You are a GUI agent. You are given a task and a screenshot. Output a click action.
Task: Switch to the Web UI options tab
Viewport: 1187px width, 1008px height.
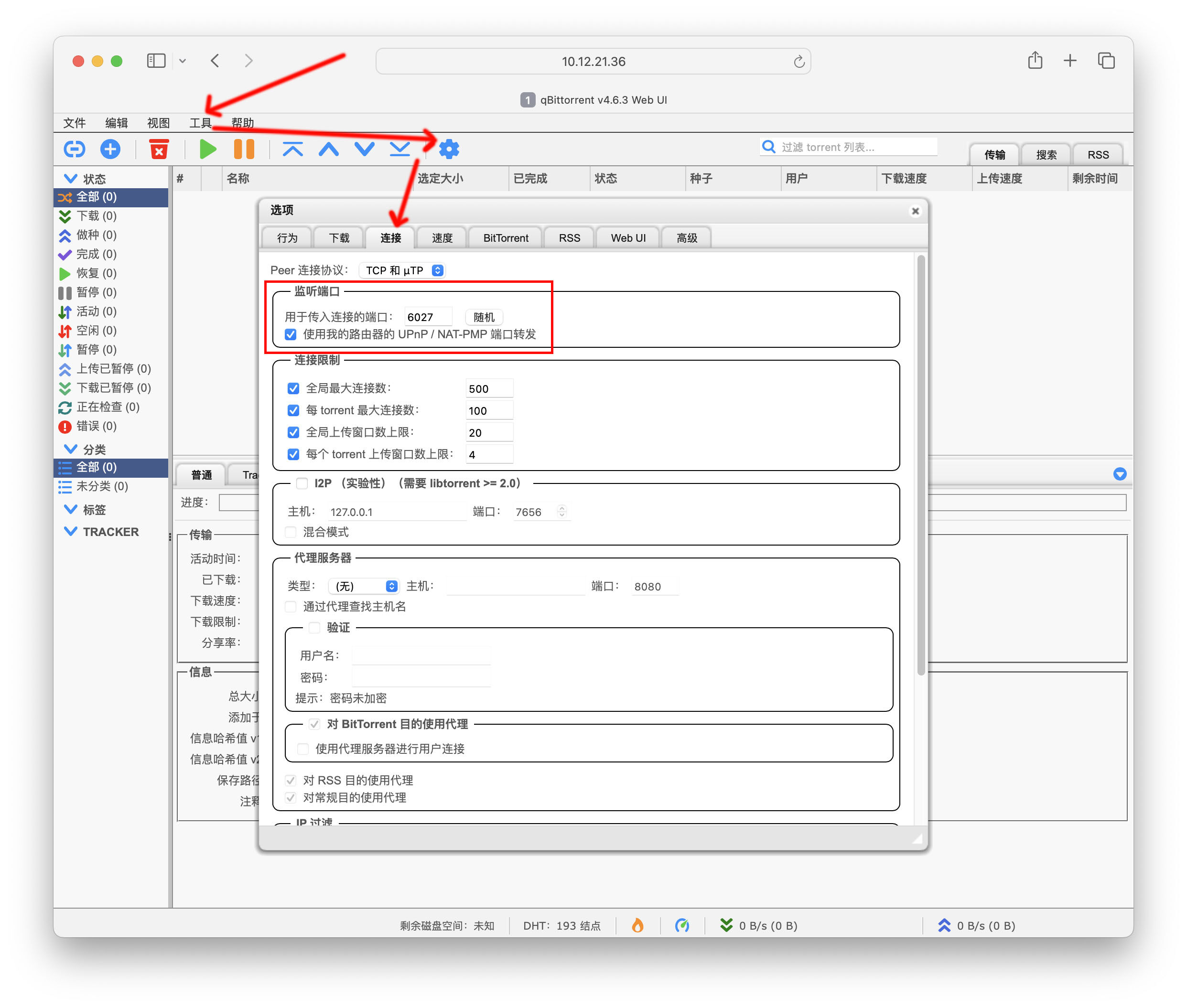coord(628,238)
